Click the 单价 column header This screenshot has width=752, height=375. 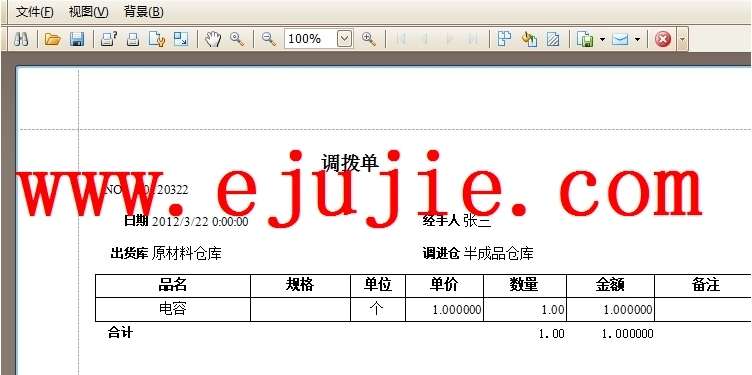pos(444,285)
